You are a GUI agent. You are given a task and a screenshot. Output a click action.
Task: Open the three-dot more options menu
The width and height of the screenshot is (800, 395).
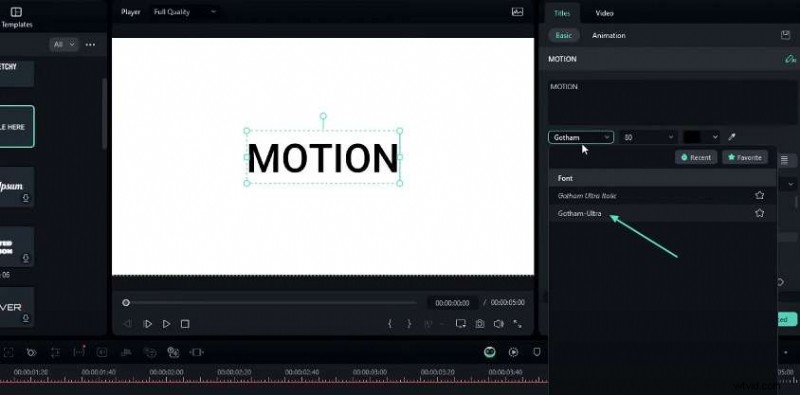90,45
